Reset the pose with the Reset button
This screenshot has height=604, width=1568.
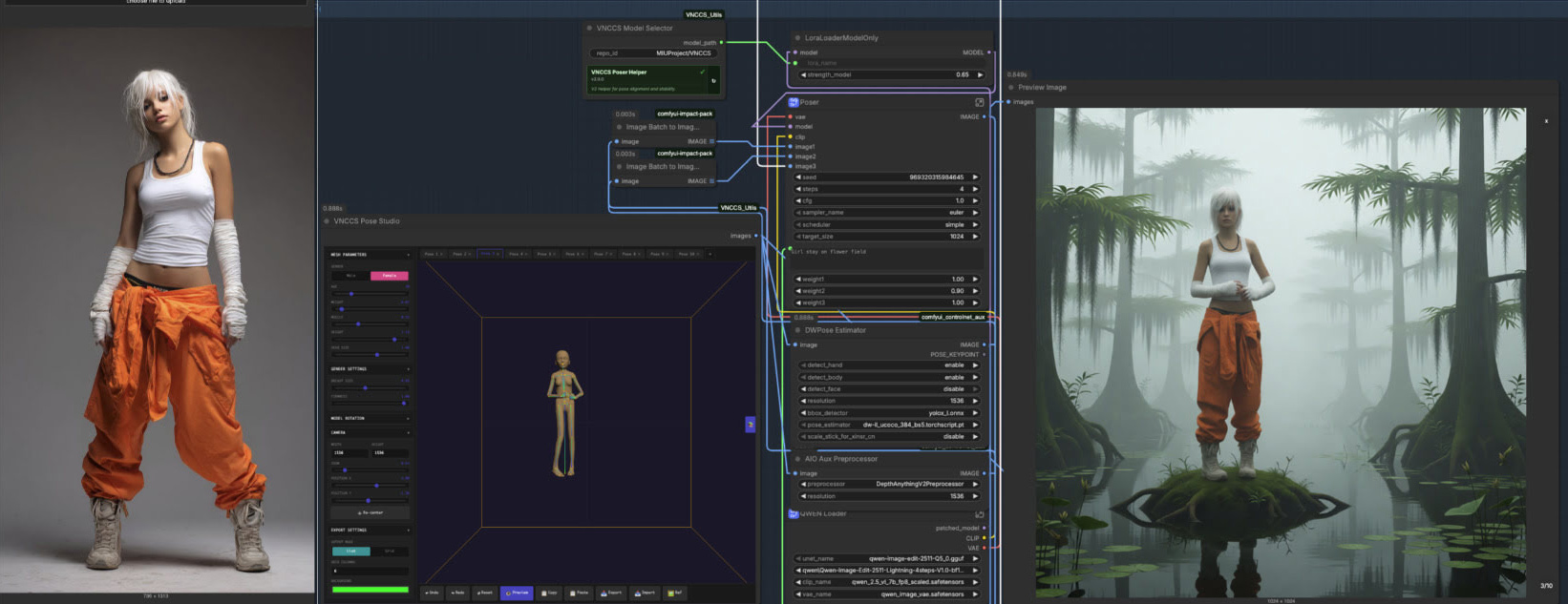[x=485, y=593]
